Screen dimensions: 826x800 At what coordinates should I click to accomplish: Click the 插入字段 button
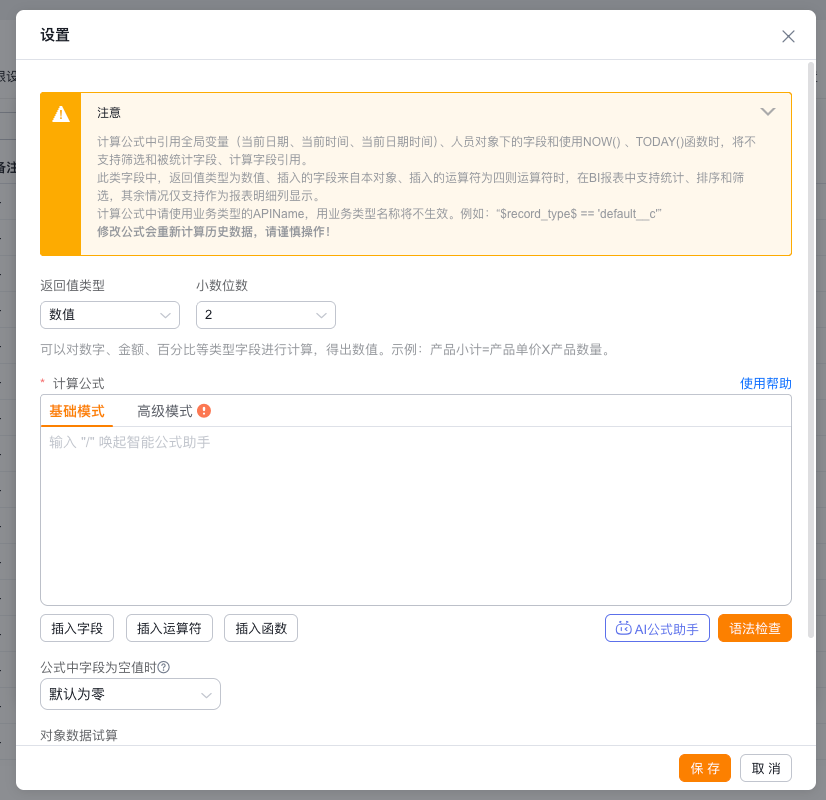click(x=77, y=628)
